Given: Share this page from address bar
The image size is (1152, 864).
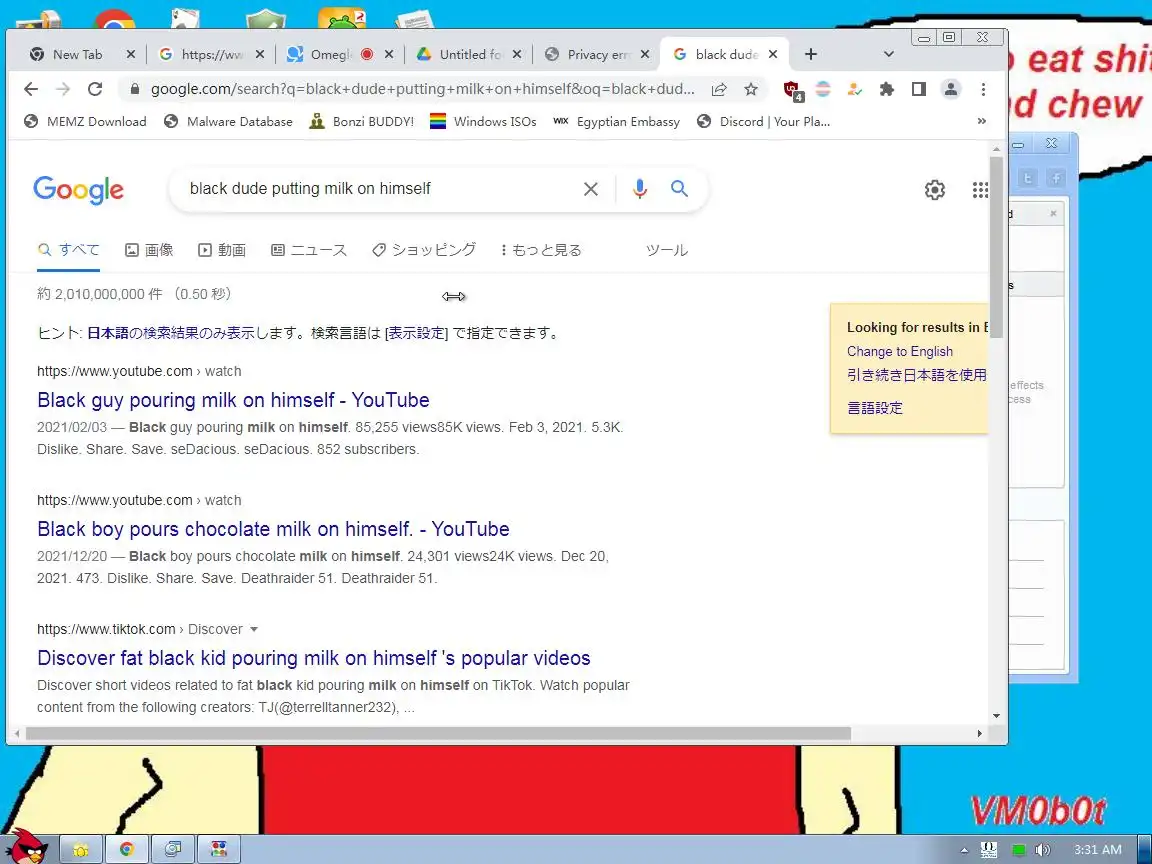Looking at the screenshot, I should (x=719, y=89).
